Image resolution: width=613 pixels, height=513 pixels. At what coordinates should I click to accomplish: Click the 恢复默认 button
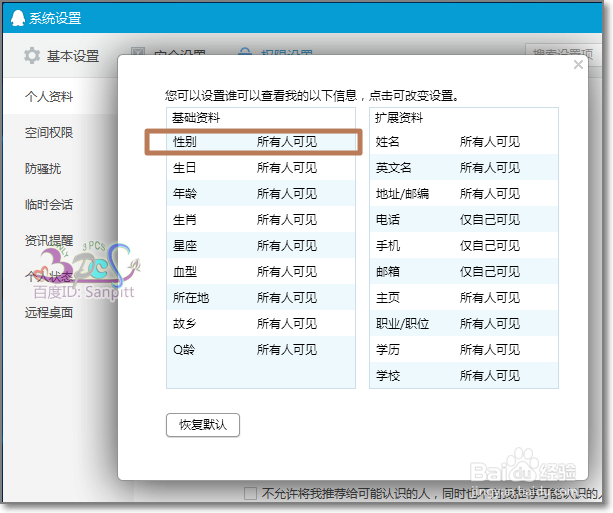[203, 425]
